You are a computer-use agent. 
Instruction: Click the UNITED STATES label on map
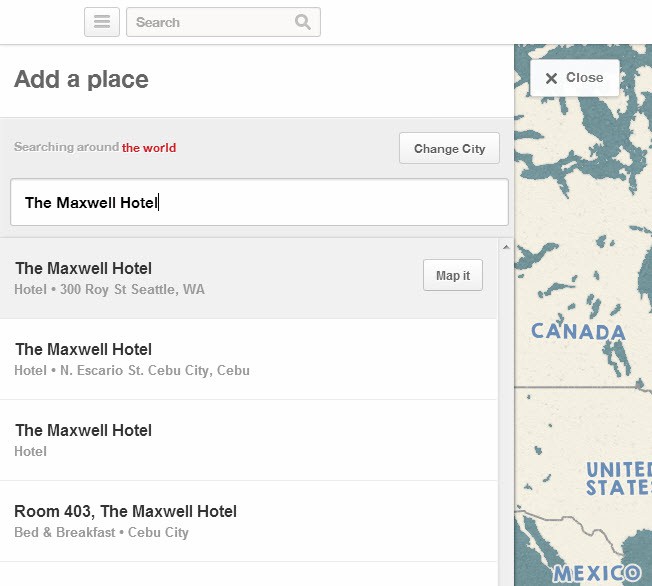pyautogui.click(x=619, y=478)
